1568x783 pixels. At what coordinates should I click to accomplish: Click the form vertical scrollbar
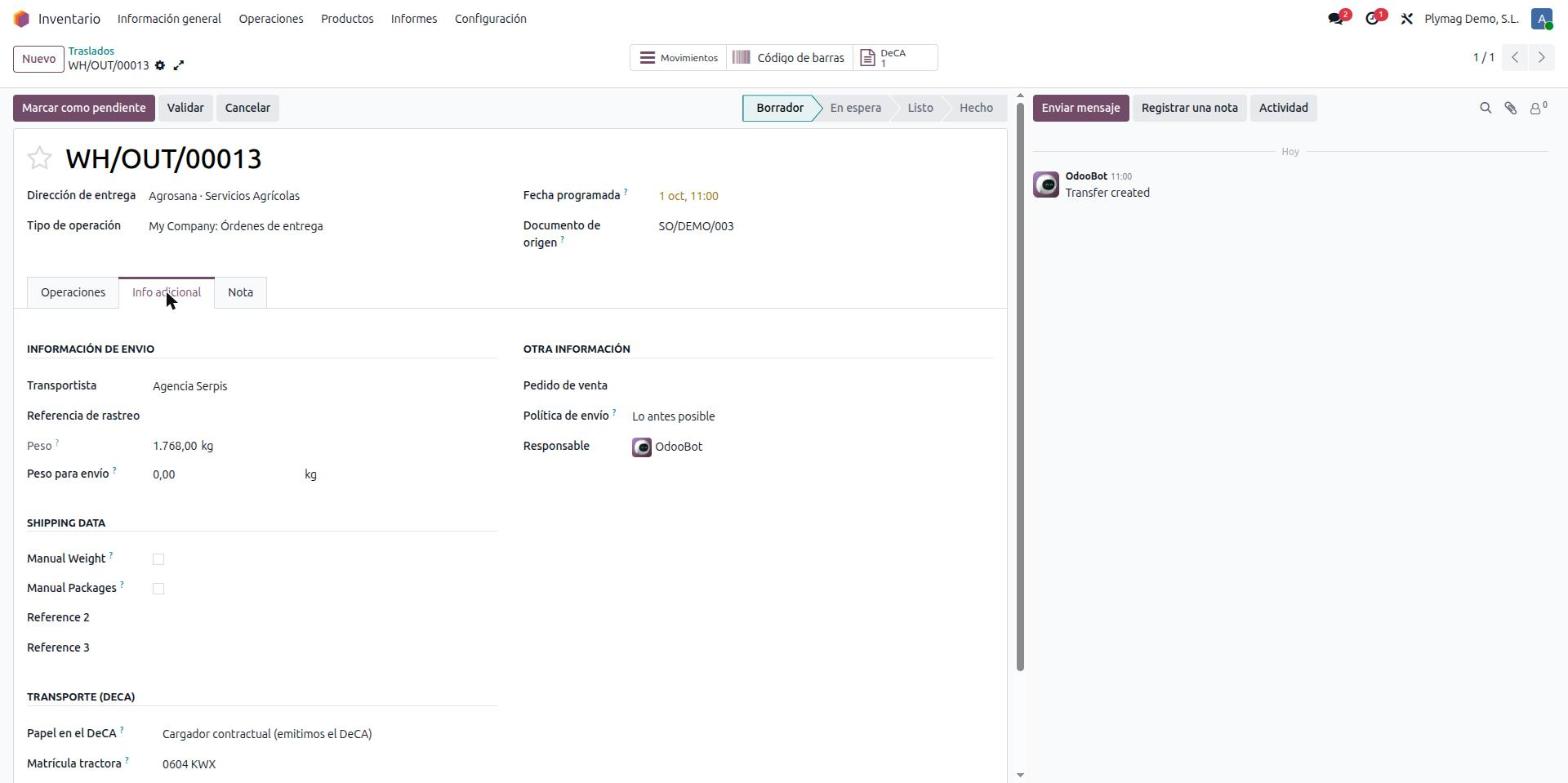click(x=1020, y=385)
